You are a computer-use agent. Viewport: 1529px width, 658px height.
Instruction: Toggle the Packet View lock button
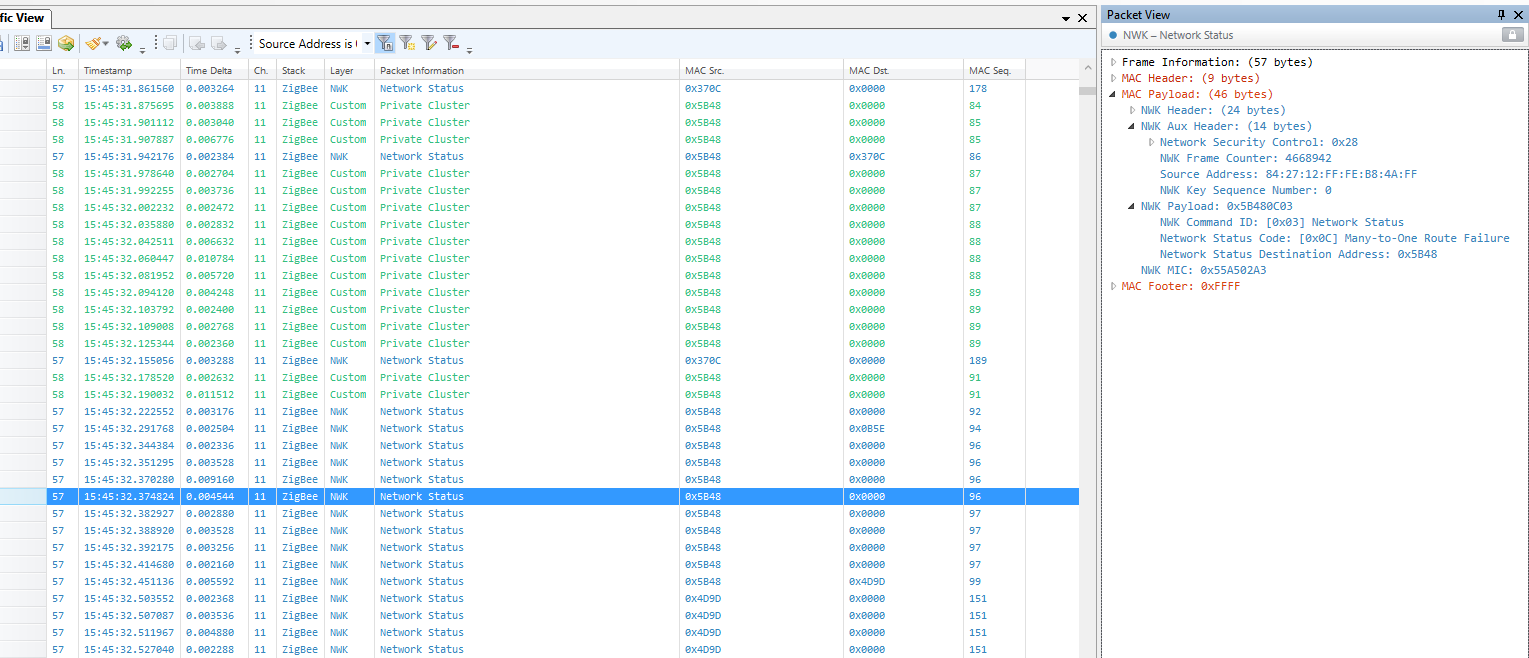coord(1513,35)
